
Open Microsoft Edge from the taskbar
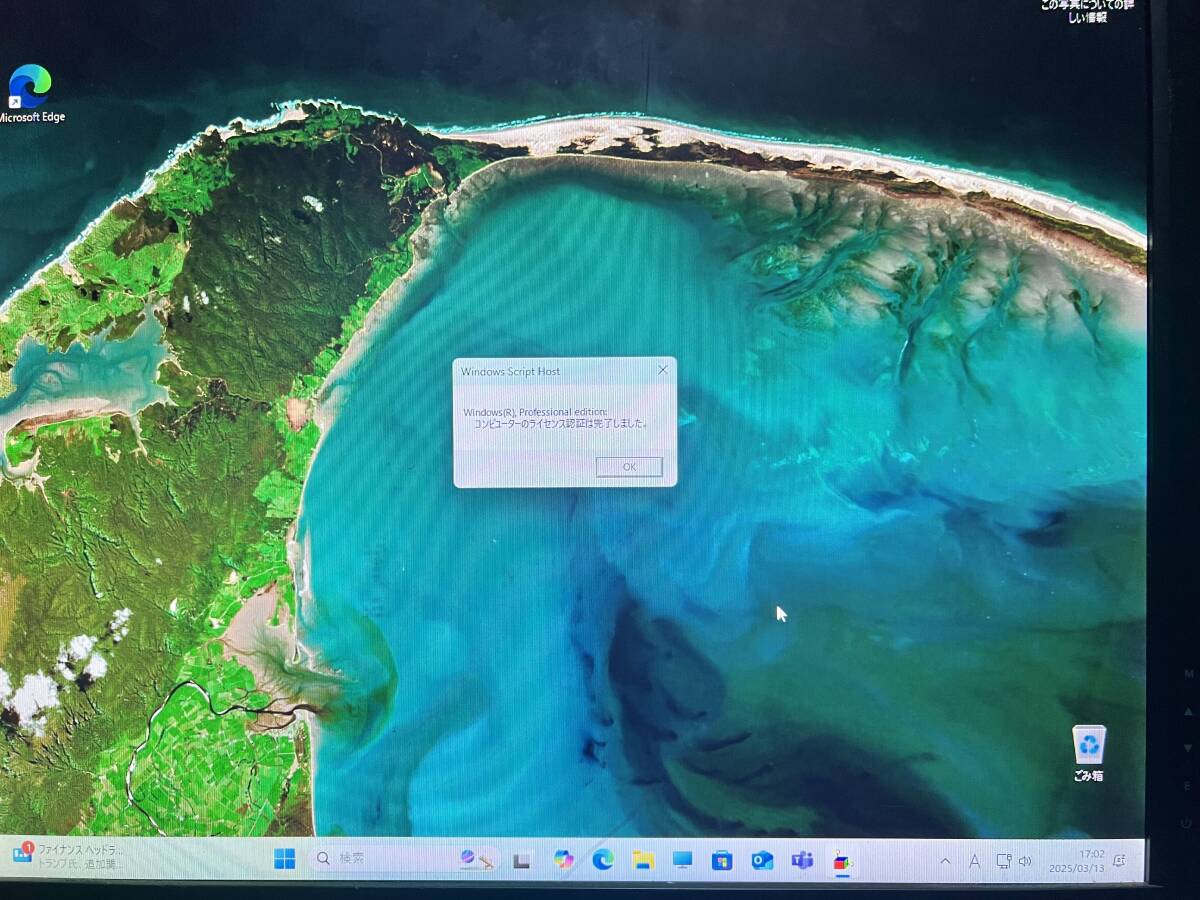(602, 860)
